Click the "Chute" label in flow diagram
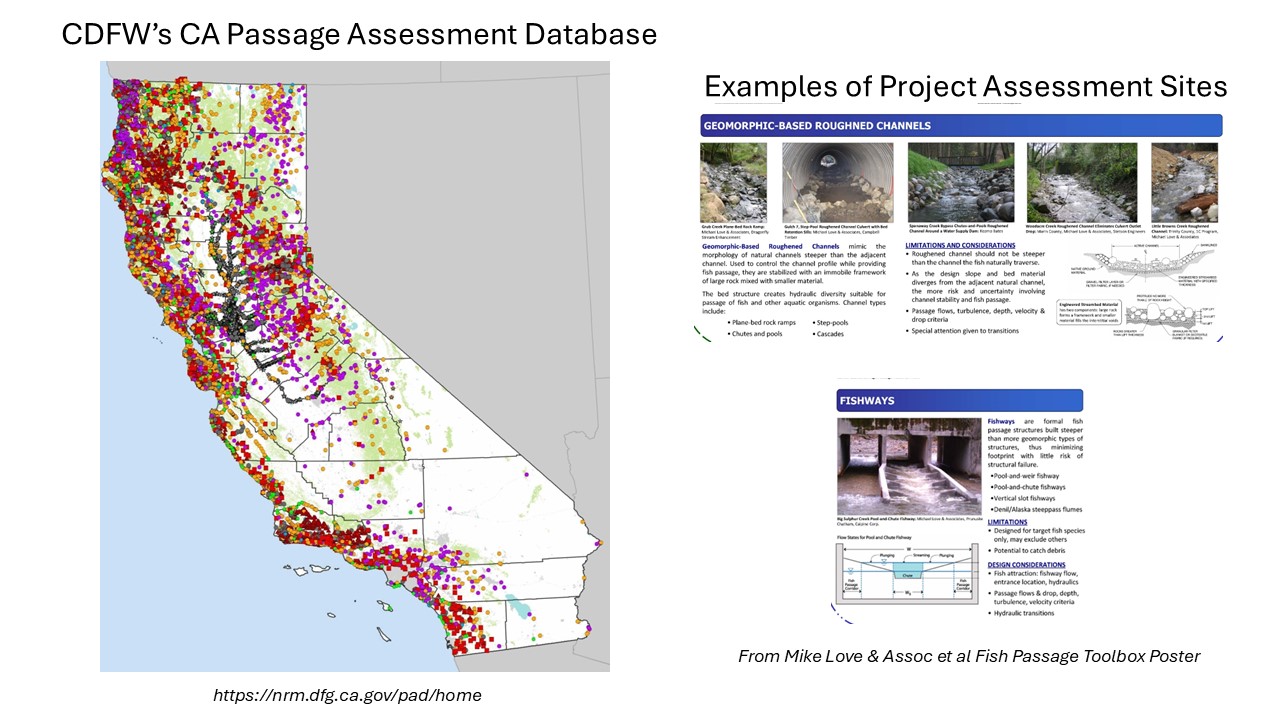Image resolution: width=1280 pixels, height=720 pixels. click(x=908, y=574)
